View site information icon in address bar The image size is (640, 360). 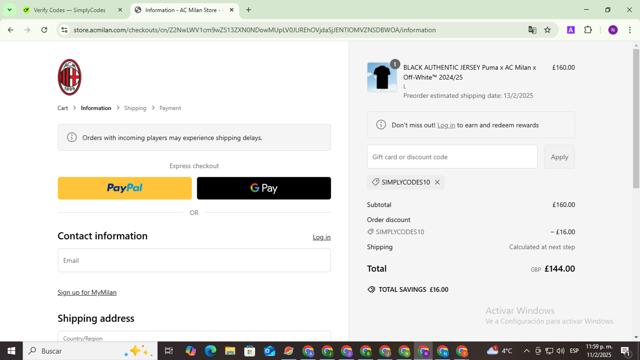[64, 30]
